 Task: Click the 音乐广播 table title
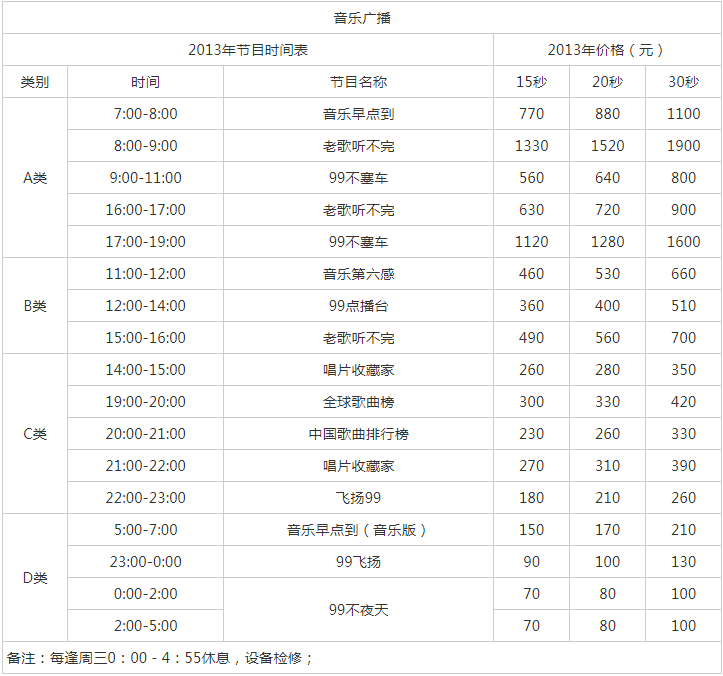362,18
